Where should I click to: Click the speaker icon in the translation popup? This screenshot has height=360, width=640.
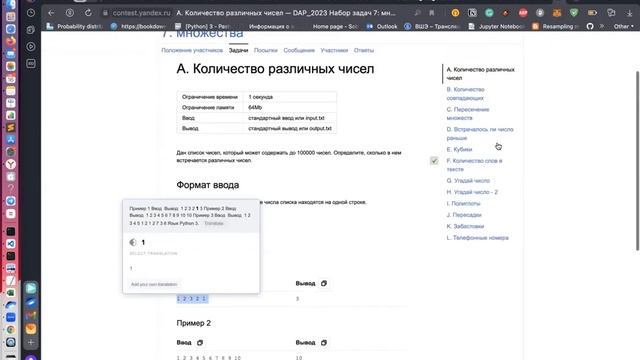pyautogui.click(x=133, y=242)
